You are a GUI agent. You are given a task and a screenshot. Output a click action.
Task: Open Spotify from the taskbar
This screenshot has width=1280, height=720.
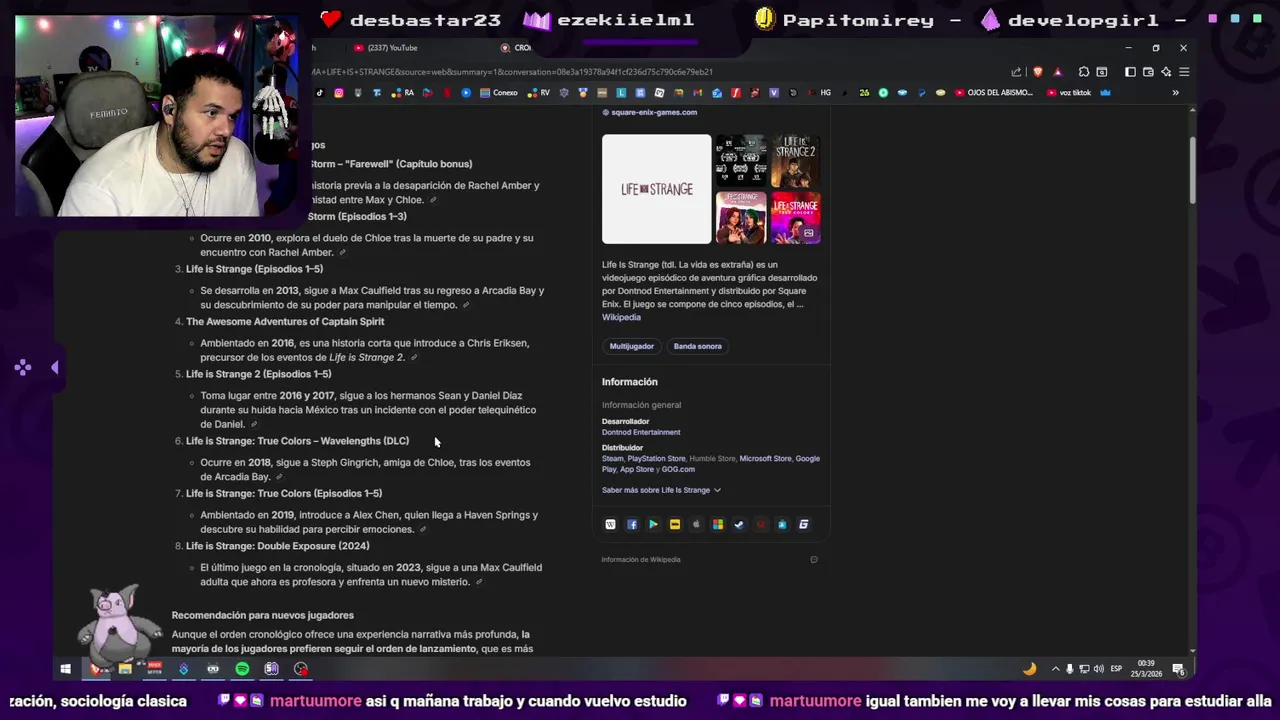[242, 669]
